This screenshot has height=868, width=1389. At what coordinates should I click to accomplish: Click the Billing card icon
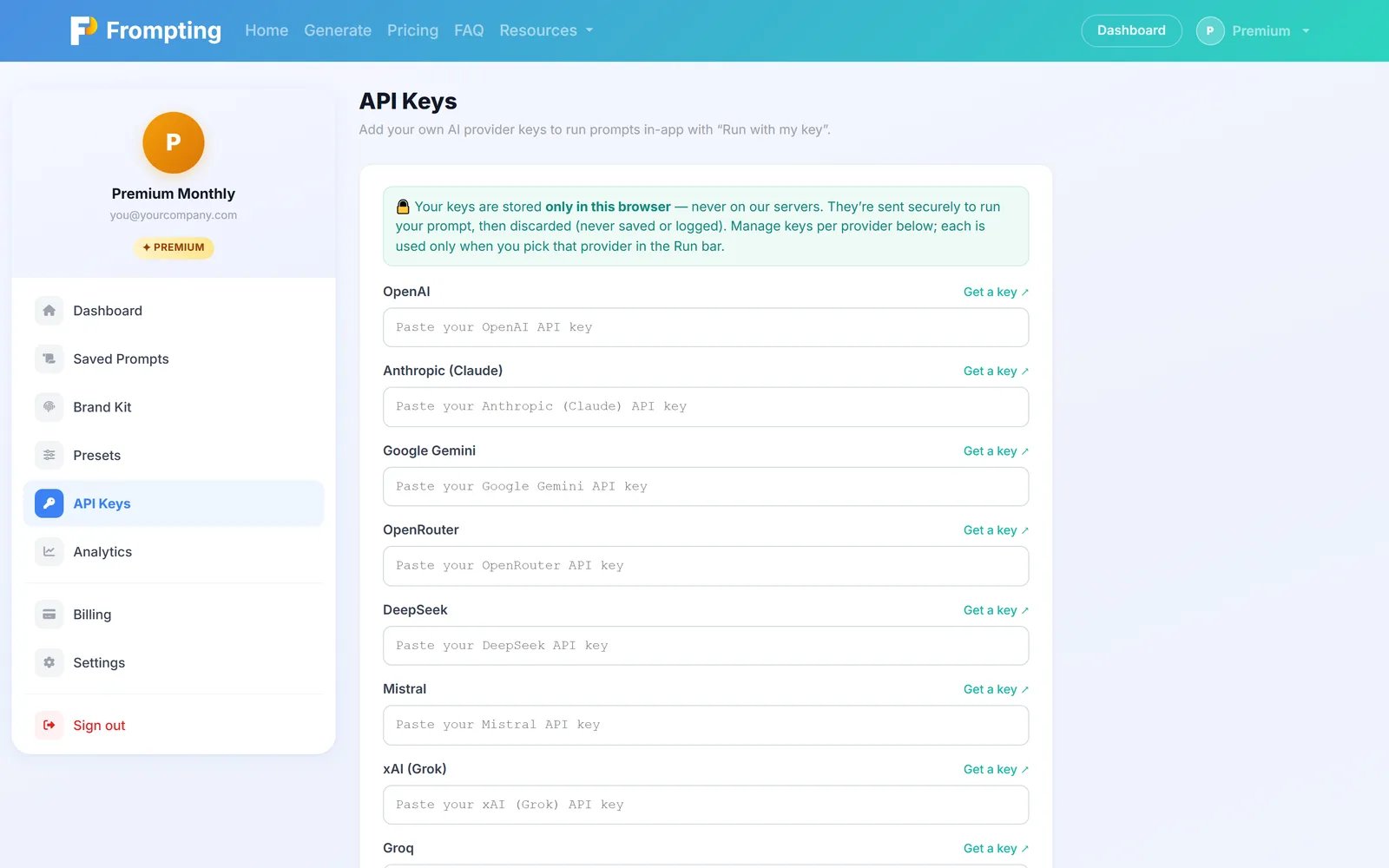[x=49, y=615]
